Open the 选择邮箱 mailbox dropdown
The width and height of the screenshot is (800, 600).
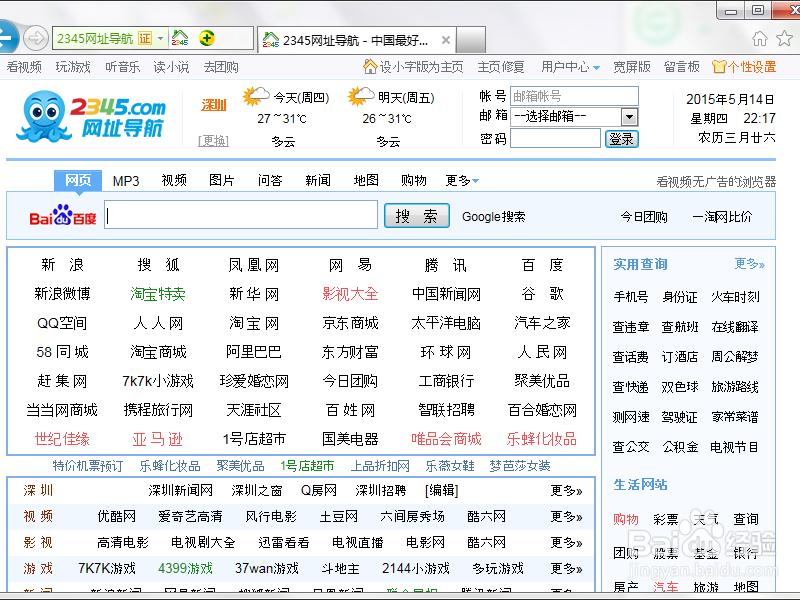[x=629, y=117]
